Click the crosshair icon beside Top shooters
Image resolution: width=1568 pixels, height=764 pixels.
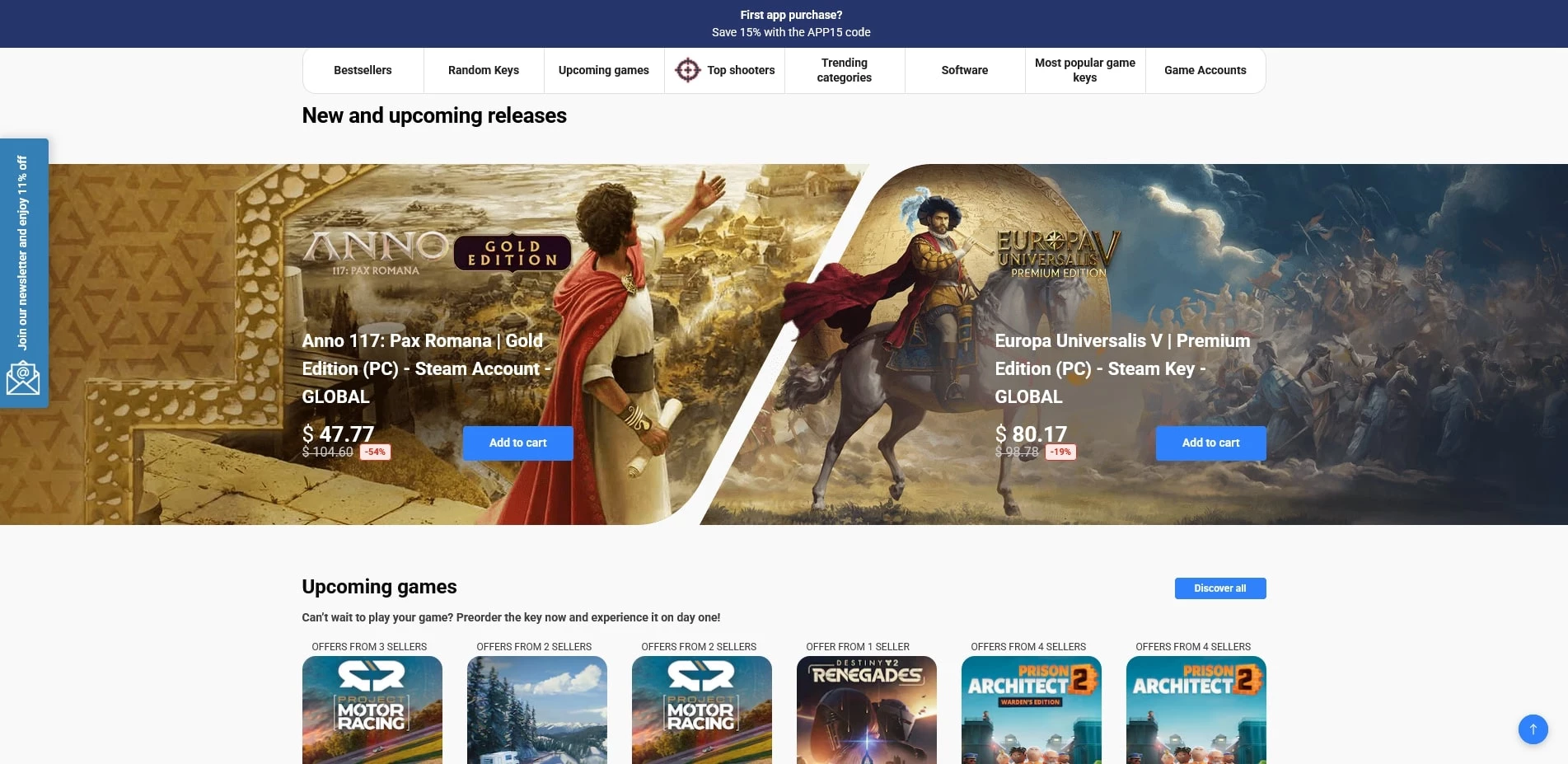coord(687,70)
